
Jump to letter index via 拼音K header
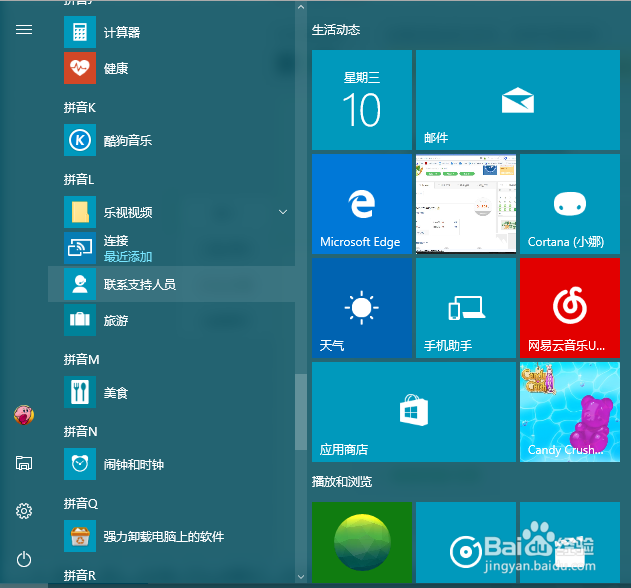coord(80,107)
